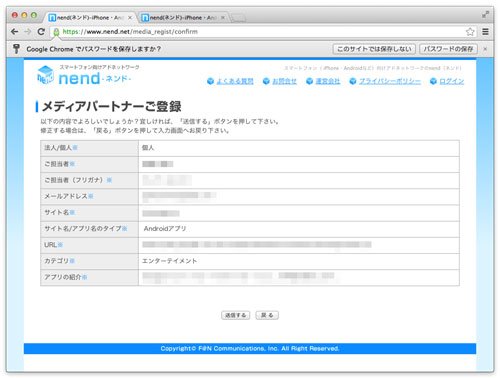Viewport: 500px width, 378px height.
Task: Click the メディアパートナーご登録 heading
Action: pyautogui.click(x=112, y=106)
